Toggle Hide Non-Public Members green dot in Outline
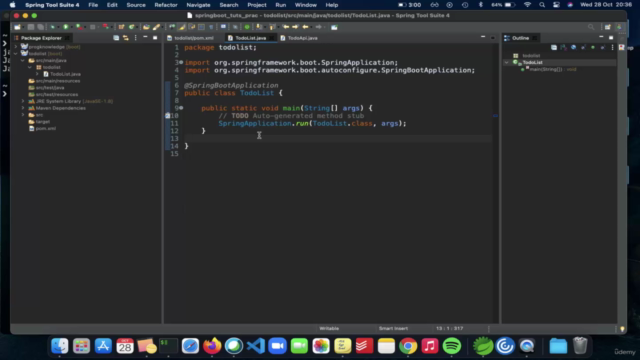Image resolution: width=640 pixels, height=360 pixels. pos(593,48)
